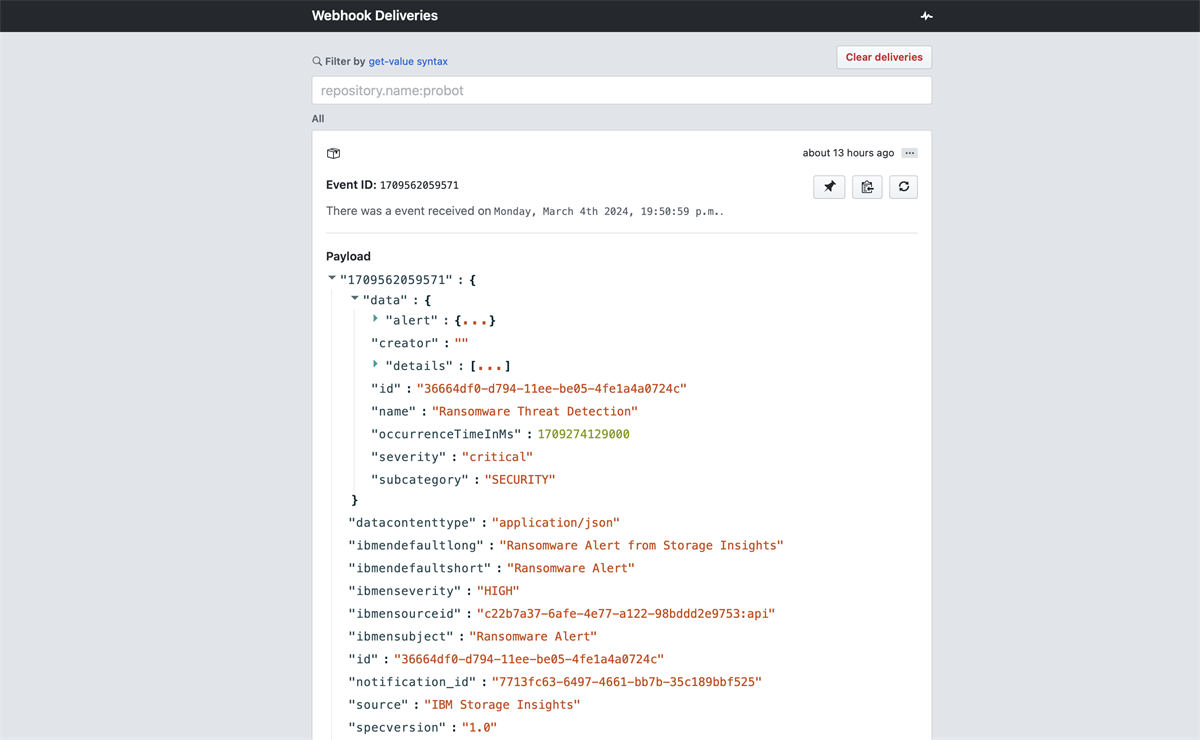
Task: Focus the repository.name:probot filter field
Action: [621, 90]
